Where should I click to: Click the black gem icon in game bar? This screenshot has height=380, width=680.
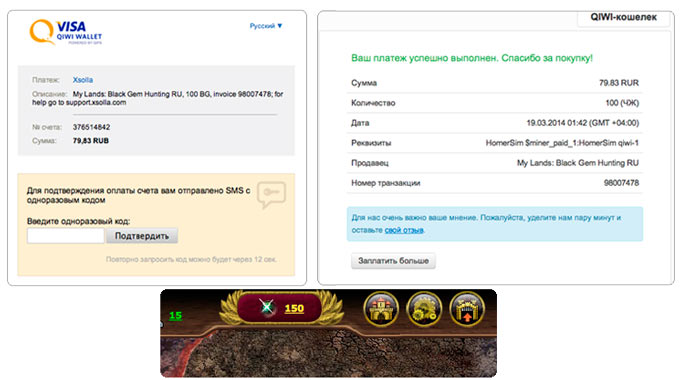click(x=267, y=308)
